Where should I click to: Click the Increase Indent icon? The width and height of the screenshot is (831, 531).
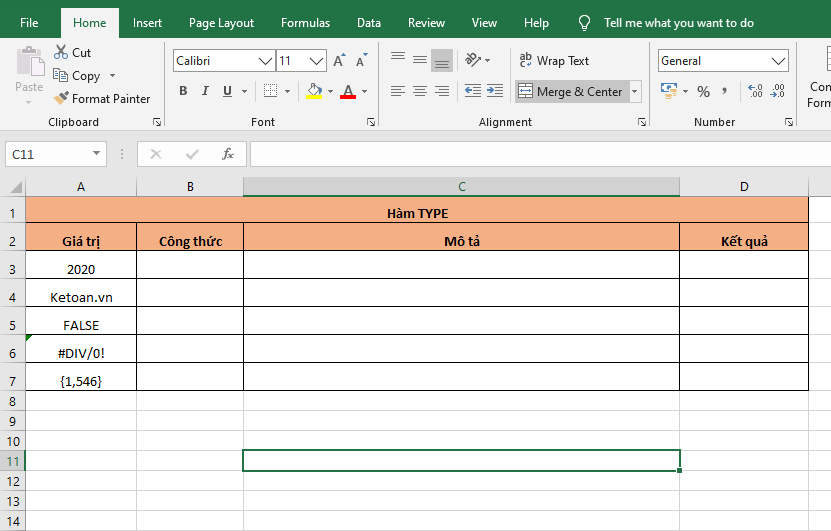(x=494, y=91)
